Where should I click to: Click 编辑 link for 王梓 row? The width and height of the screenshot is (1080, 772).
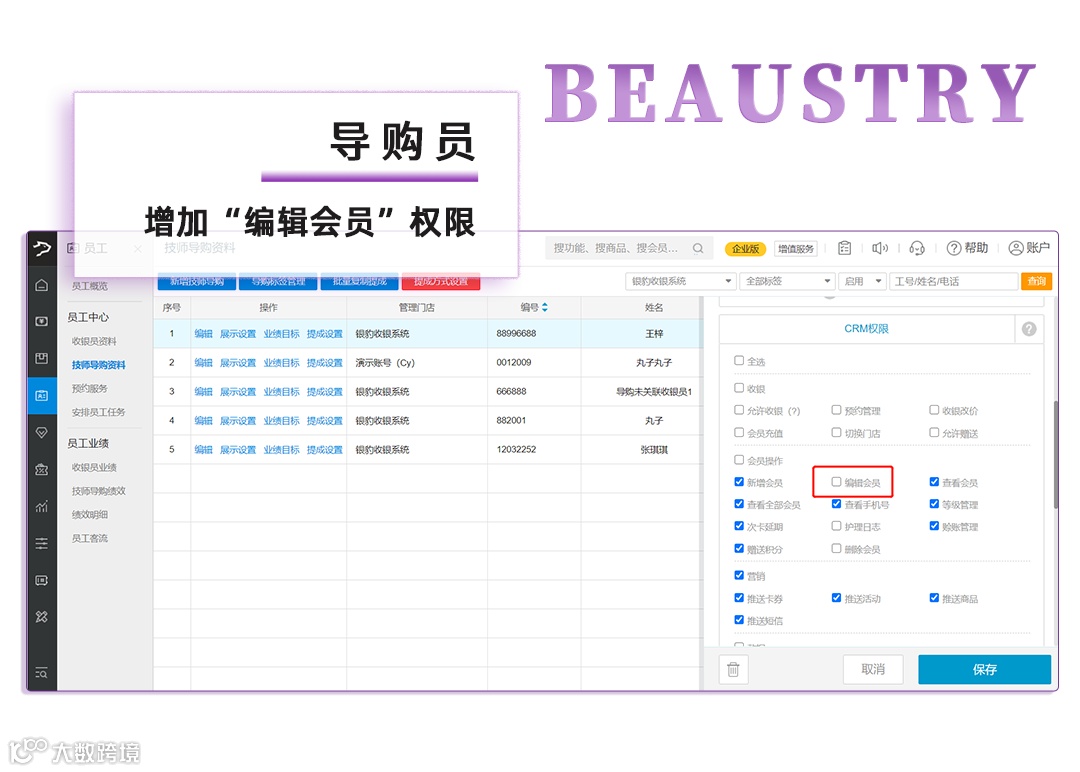pos(203,333)
